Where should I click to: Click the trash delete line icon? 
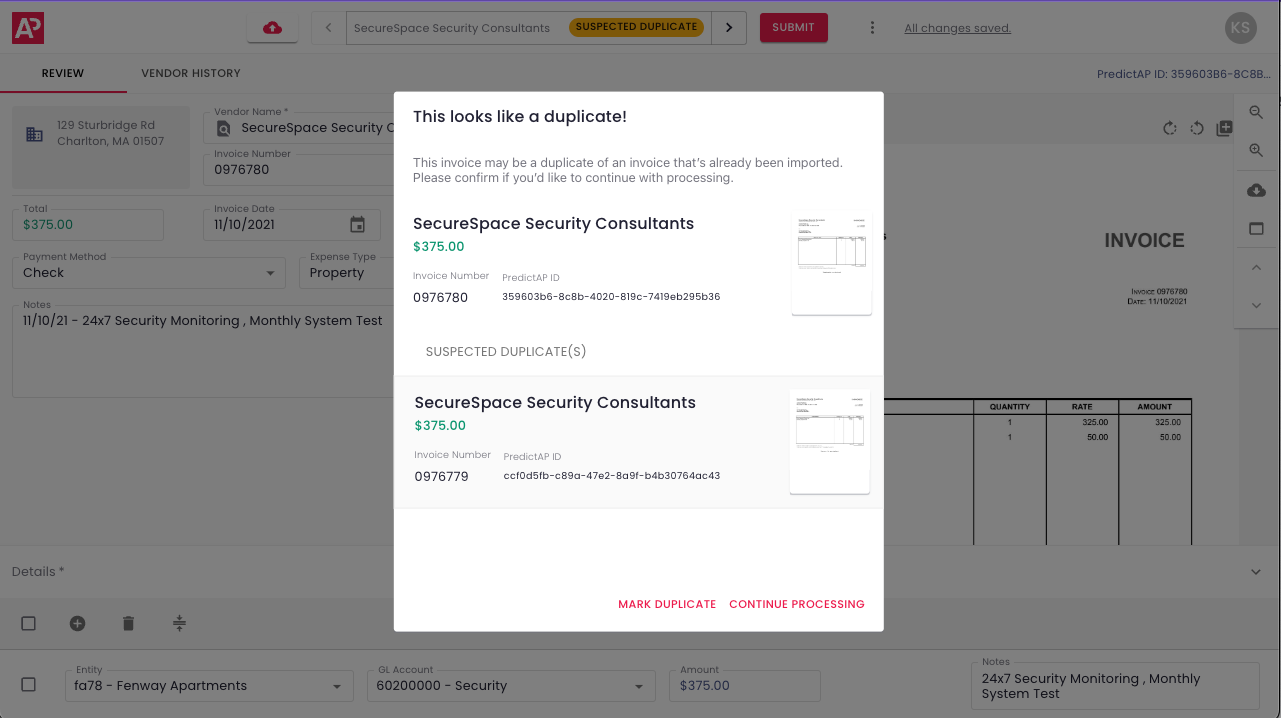pyautogui.click(x=128, y=624)
